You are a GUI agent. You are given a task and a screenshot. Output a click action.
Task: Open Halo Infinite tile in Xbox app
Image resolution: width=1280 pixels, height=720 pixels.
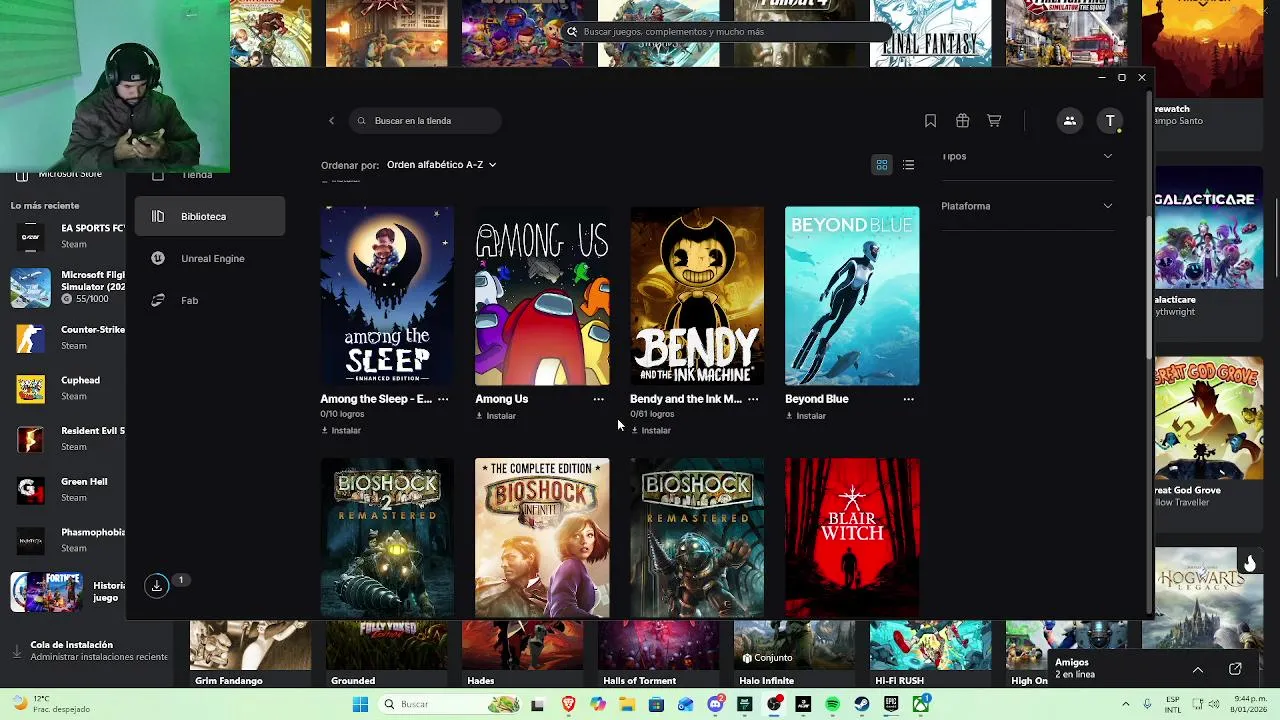click(794, 654)
